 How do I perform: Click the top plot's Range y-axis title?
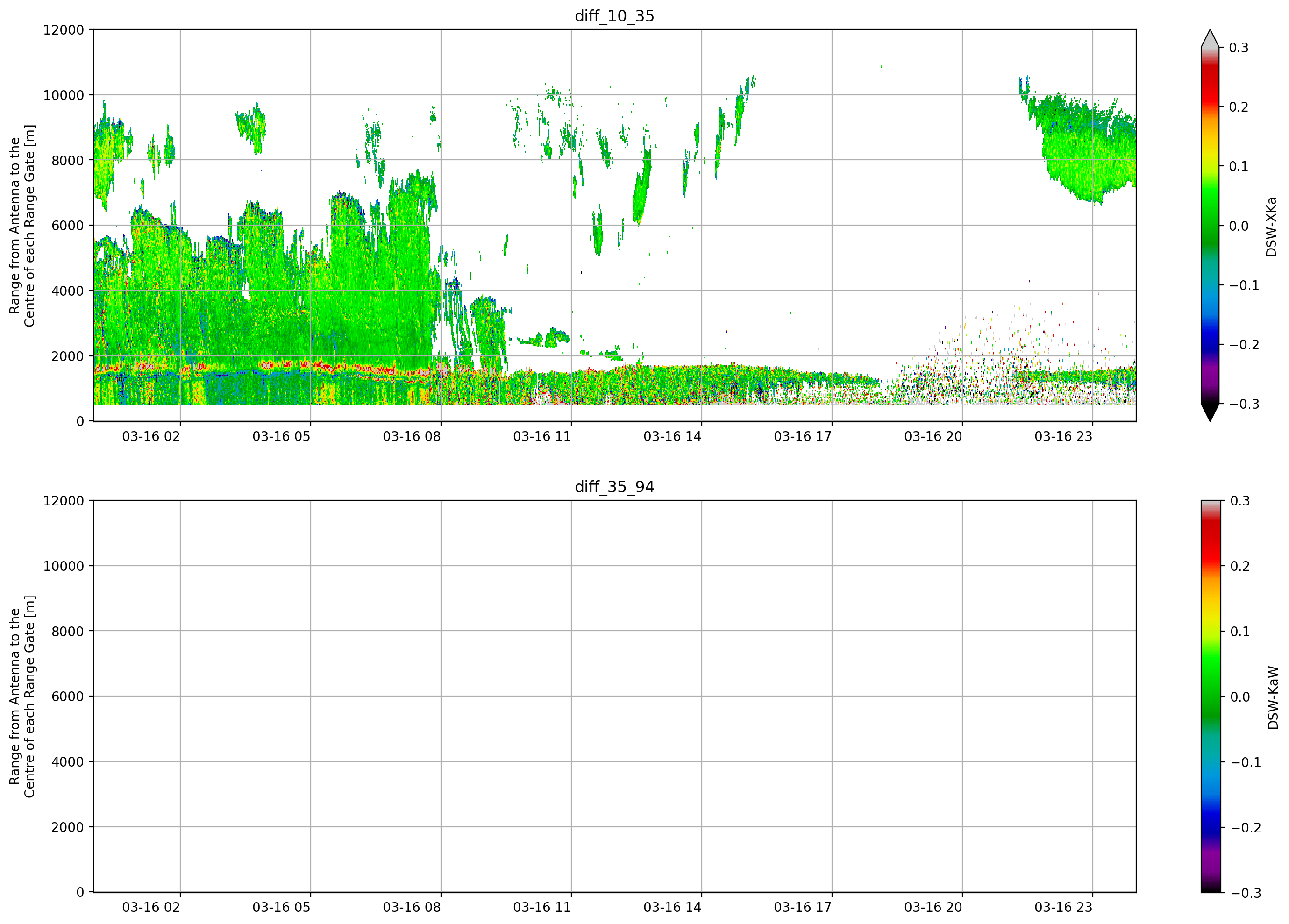pyautogui.click(x=22, y=226)
